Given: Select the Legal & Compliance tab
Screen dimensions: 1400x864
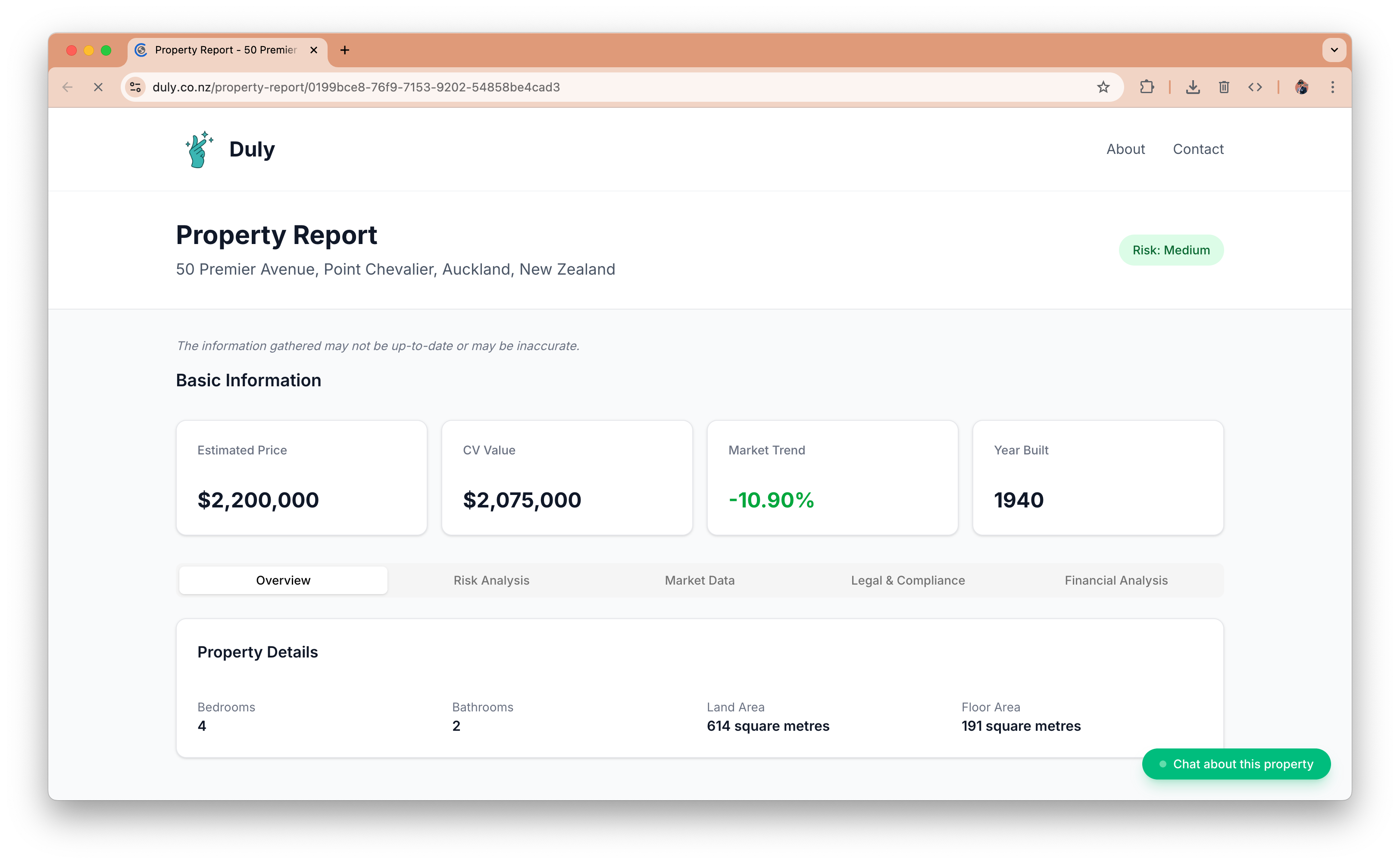Looking at the screenshot, I should point(908,580).
